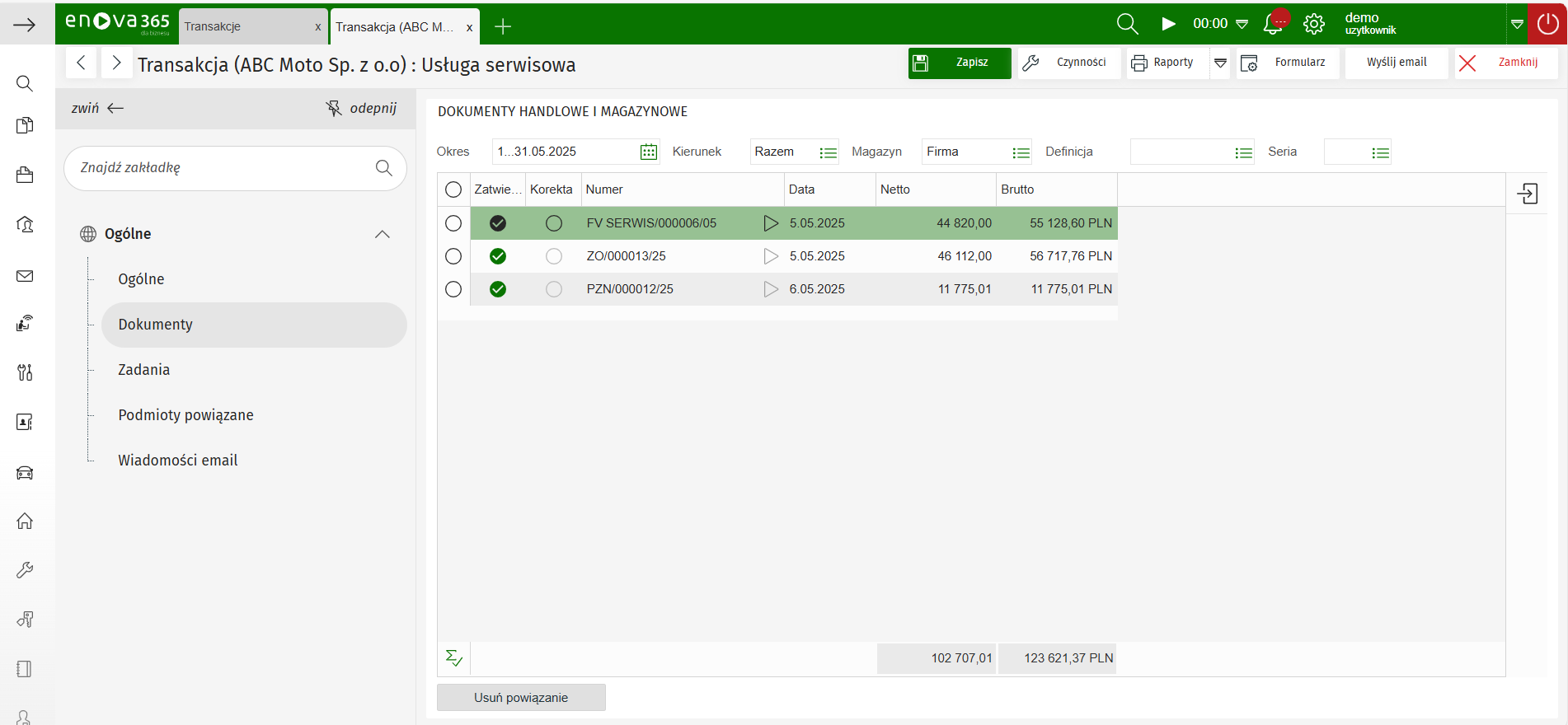The width and height of the screenshot is (1568, 725).
Task: Click the summation icon below the table
Action: [453, 657]
